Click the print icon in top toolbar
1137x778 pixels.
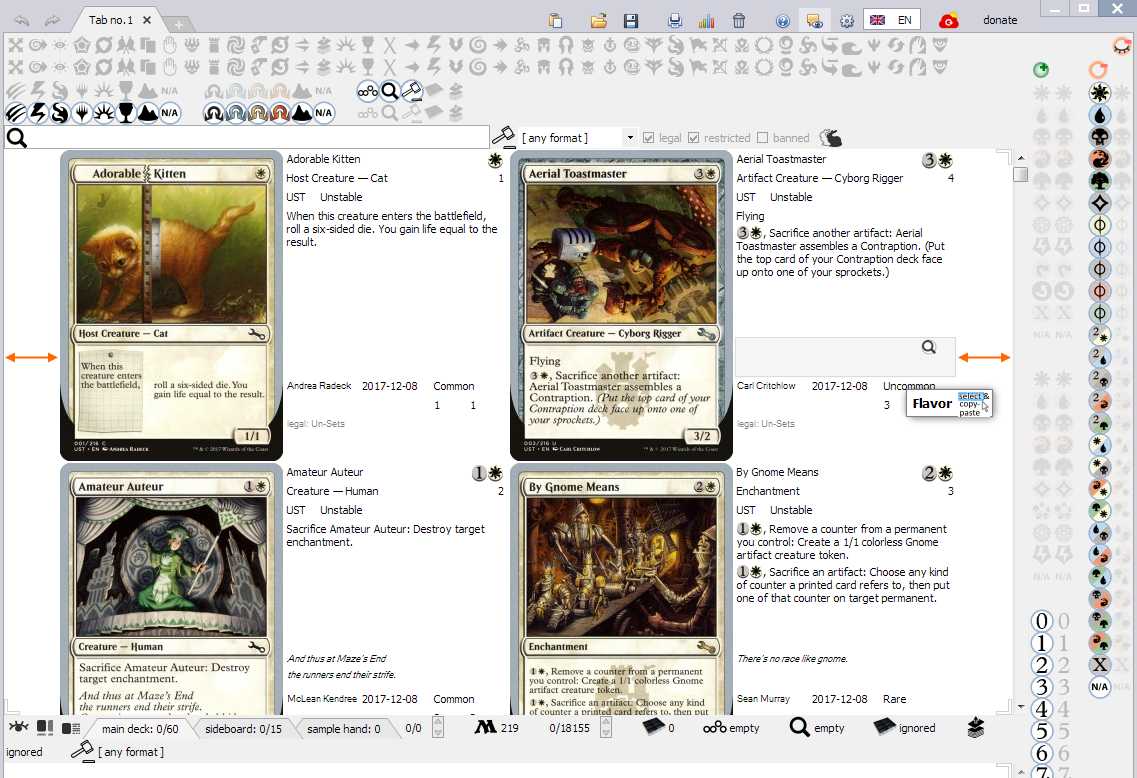pos(675,20)
